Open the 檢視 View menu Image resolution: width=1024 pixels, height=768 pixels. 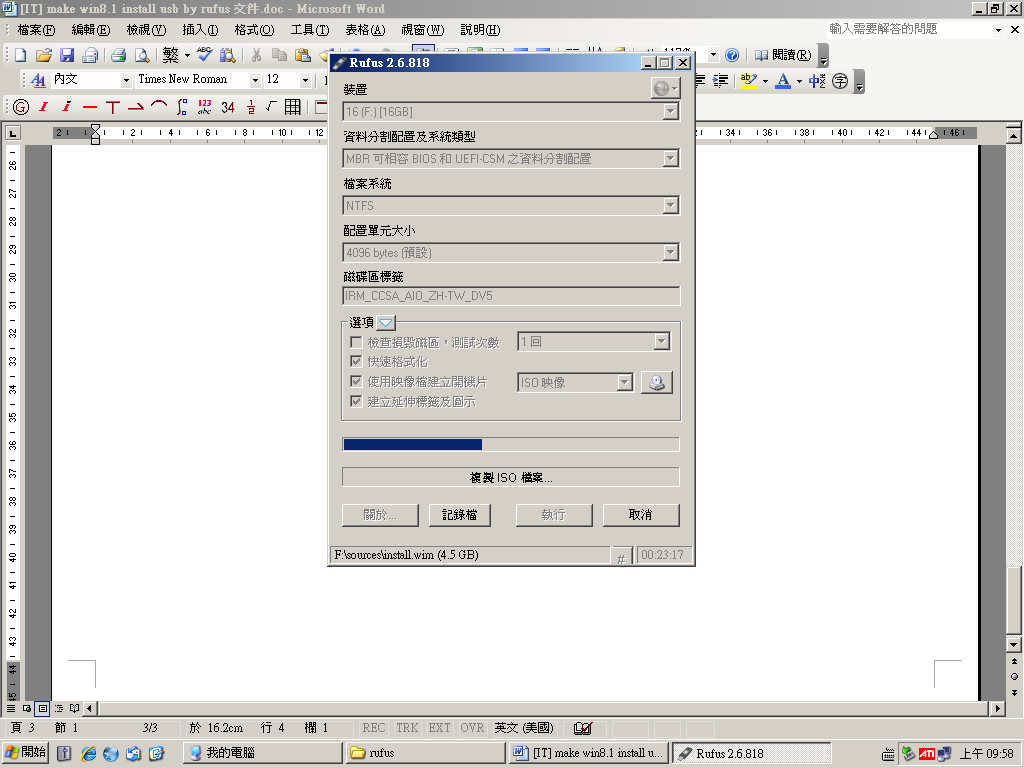coord(146,30)
